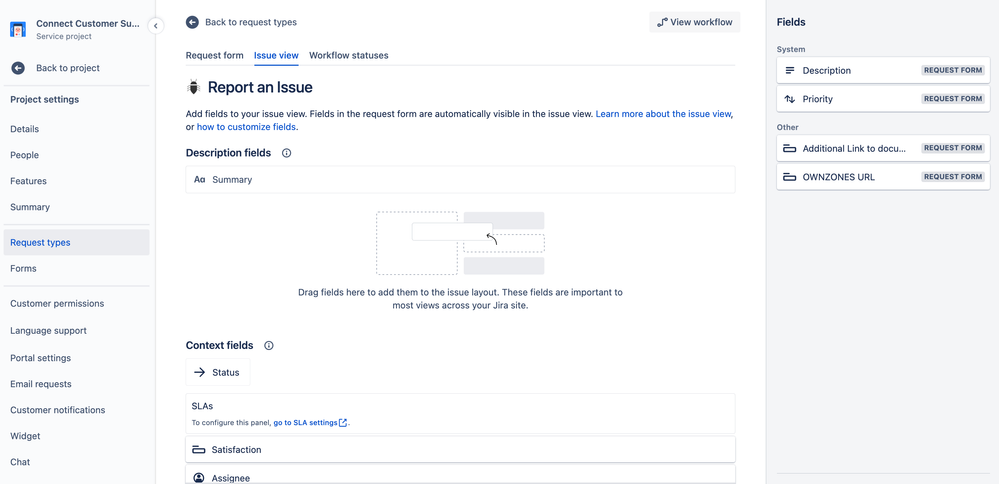This screenshot has height=484, width=999.
Task: Collapse the sidebar with the chevron button
Action: [x=155, y=25]
